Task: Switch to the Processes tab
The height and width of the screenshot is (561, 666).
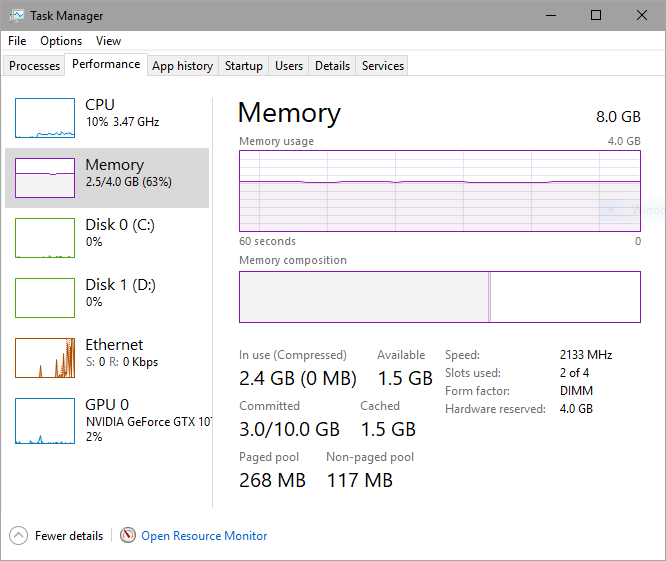Action: pos(35,66)
